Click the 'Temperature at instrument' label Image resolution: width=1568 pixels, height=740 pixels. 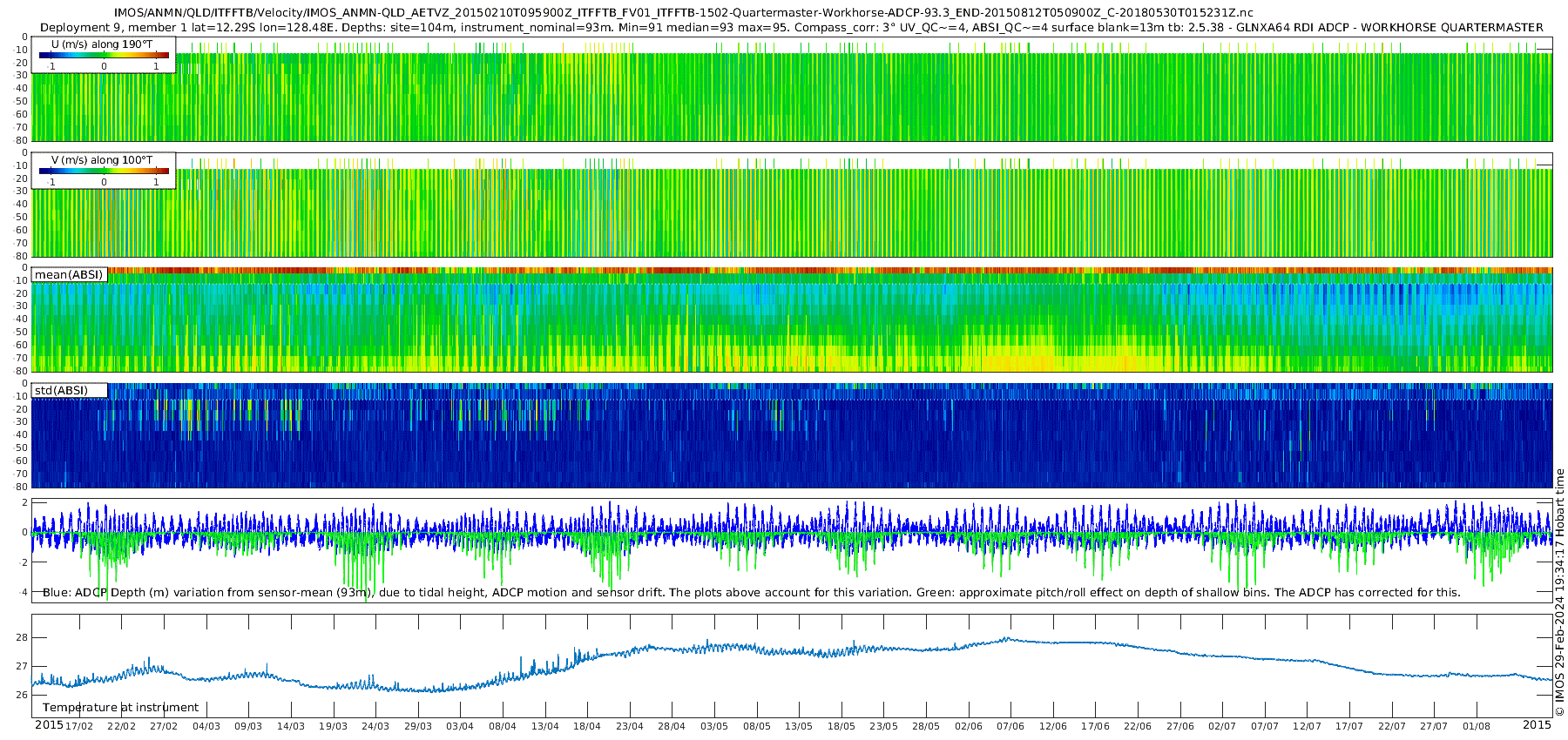point(121,707)
